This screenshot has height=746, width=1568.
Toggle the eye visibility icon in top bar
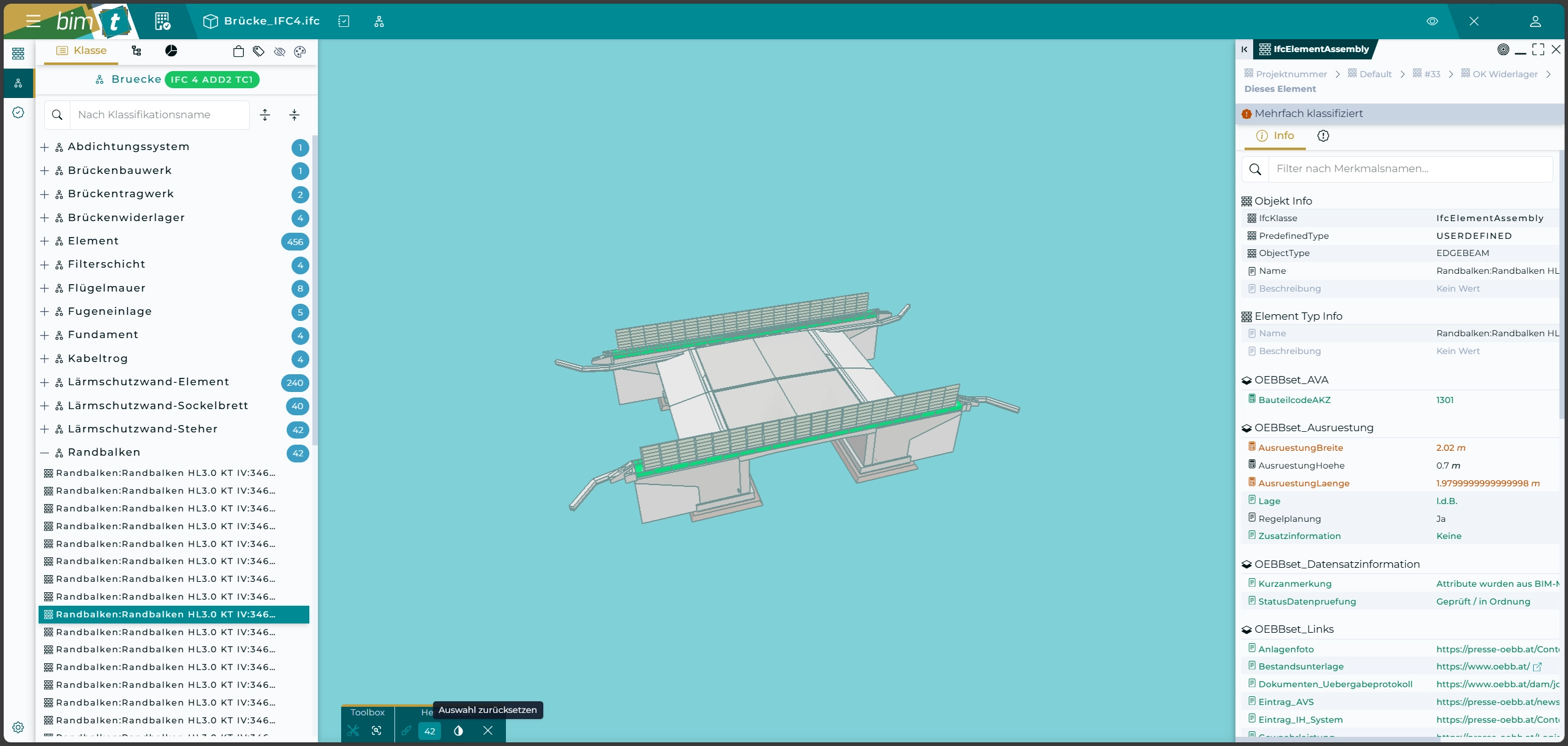(1432, 21)
